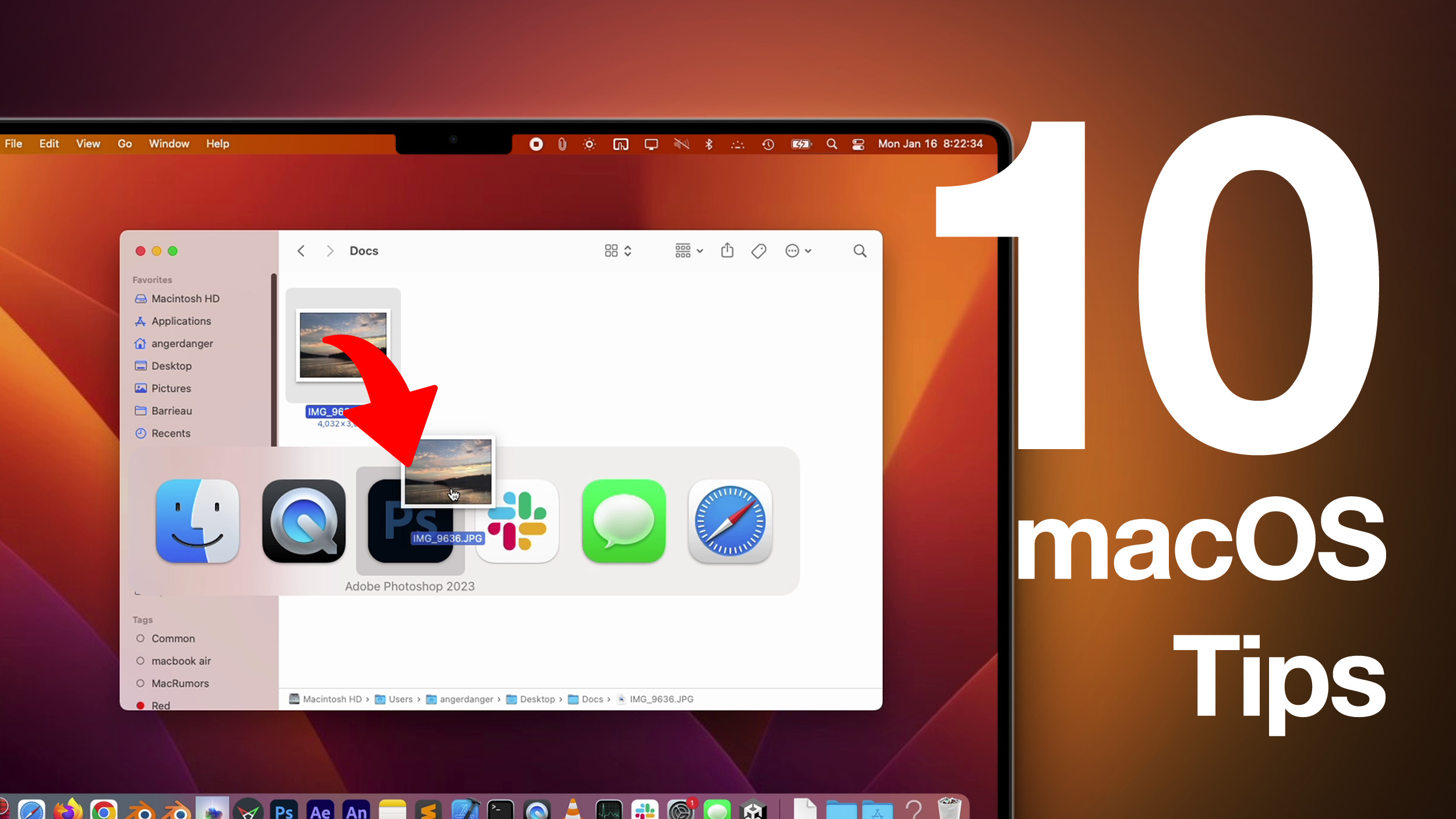Click the Bluetooth status bar icon
Image resolution: width=1456 pixels, height=819 pixels.
[x=709, y=143]
